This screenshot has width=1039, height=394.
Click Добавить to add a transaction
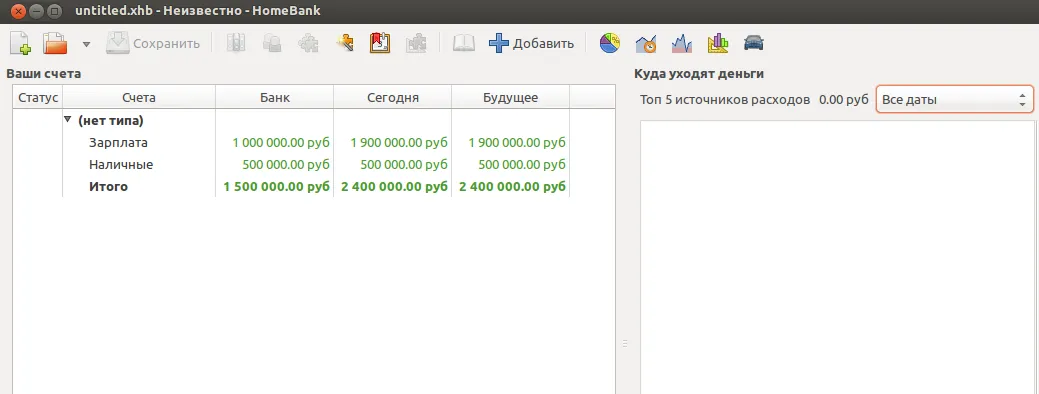531,44
